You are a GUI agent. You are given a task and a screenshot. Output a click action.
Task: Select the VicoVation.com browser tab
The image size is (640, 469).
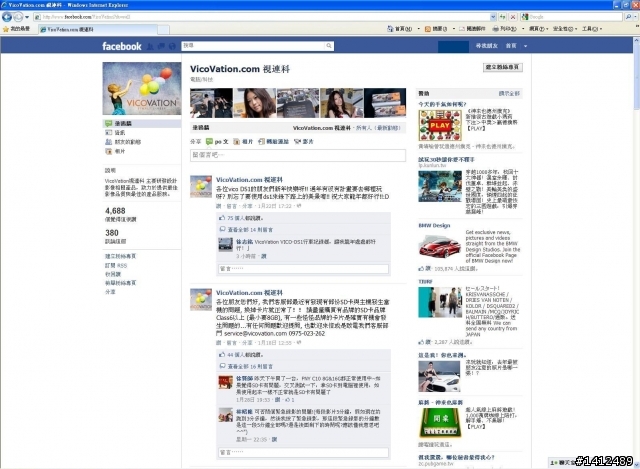[98, 29]
